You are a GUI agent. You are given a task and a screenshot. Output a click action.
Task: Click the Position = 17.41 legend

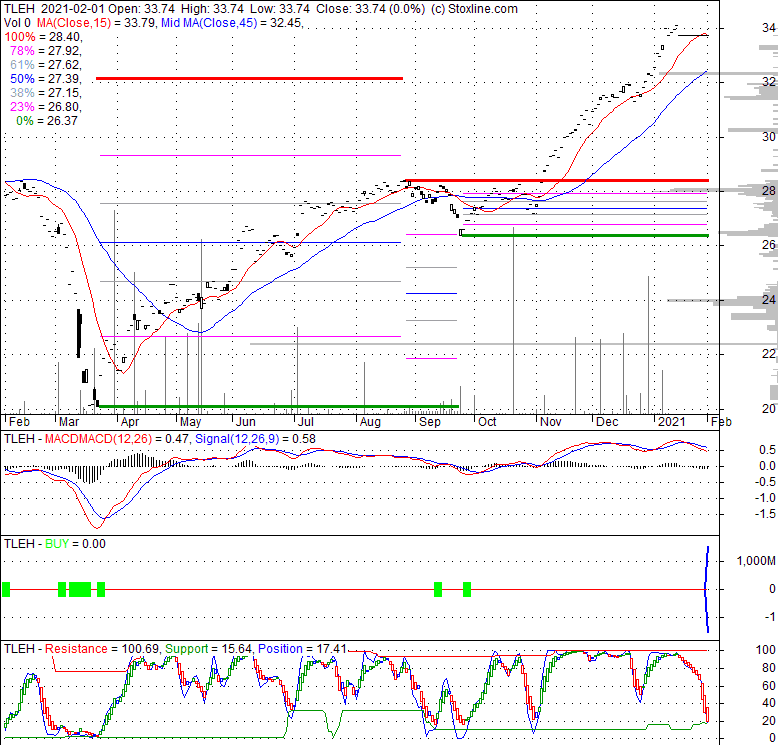coord(302,649)
